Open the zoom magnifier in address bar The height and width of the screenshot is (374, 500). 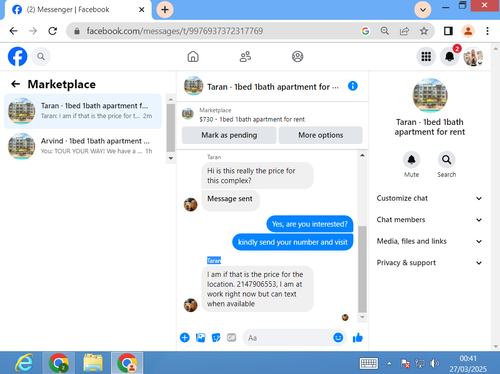pos(385,31)
